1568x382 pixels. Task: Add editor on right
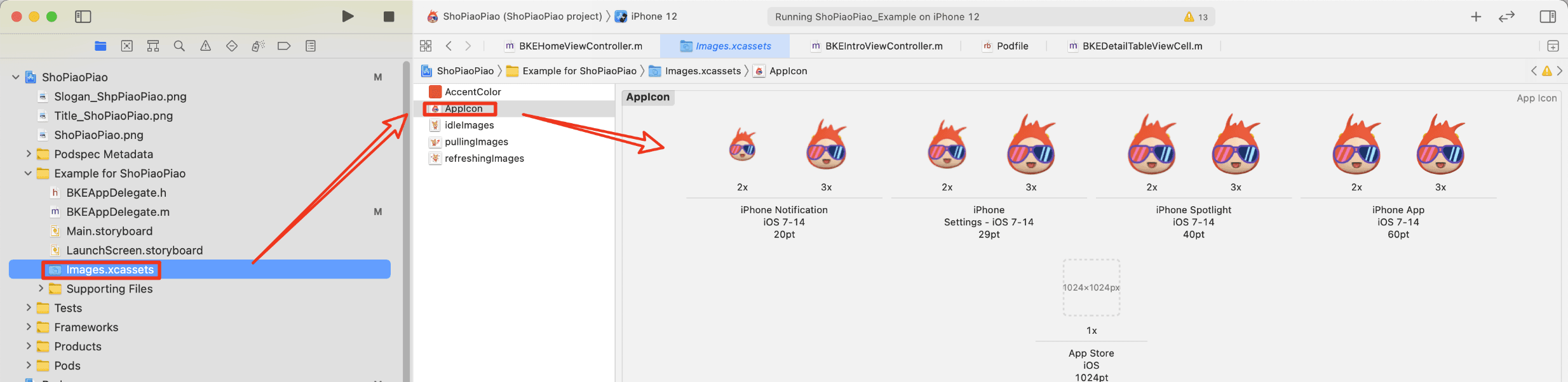coord(1553,46)
